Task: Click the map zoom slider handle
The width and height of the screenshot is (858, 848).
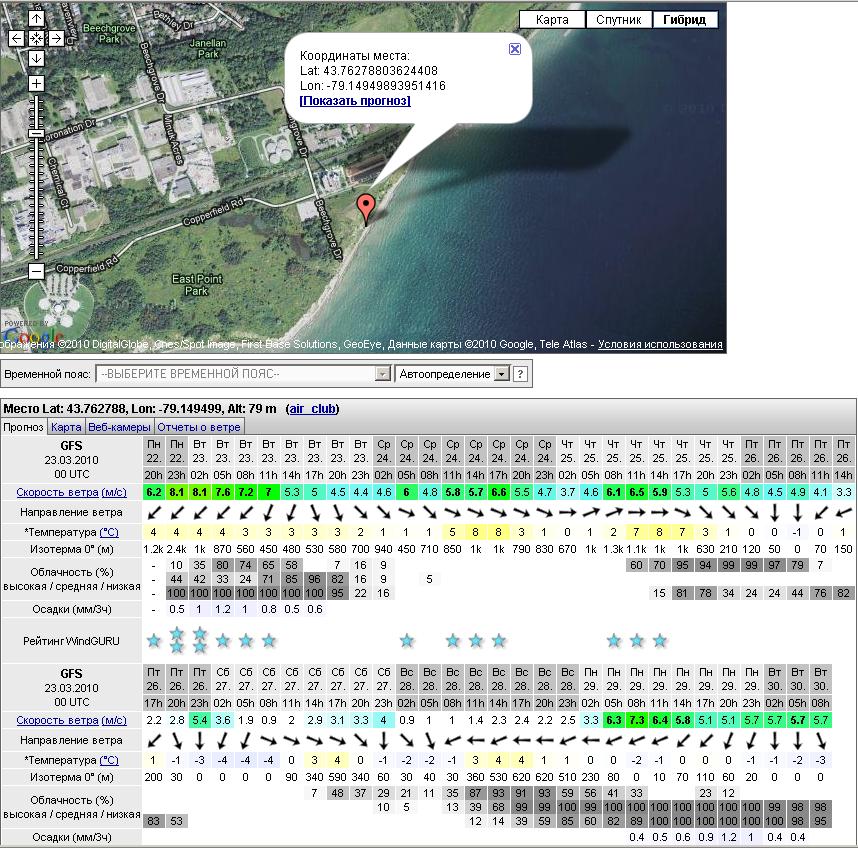Action: pyautogui.click(x=36, y=133)
